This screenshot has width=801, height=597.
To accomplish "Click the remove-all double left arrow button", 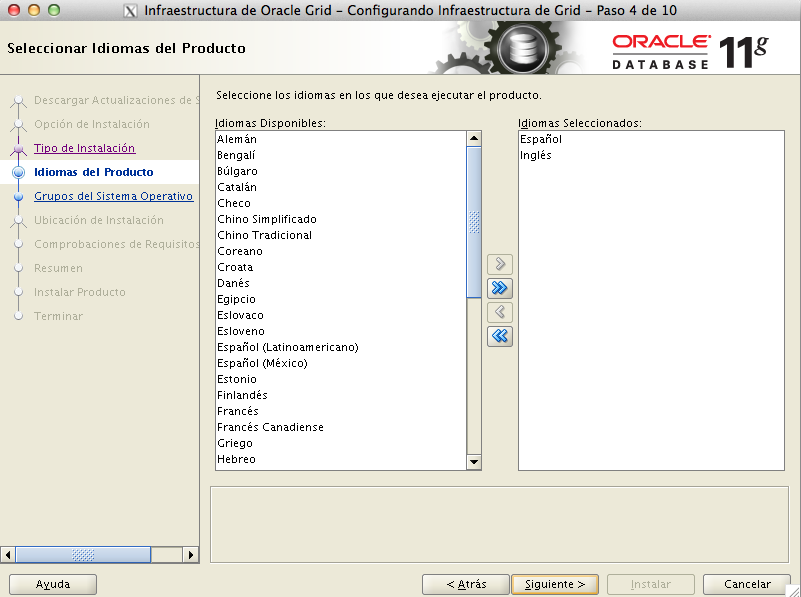I will (x=500, y=336).
